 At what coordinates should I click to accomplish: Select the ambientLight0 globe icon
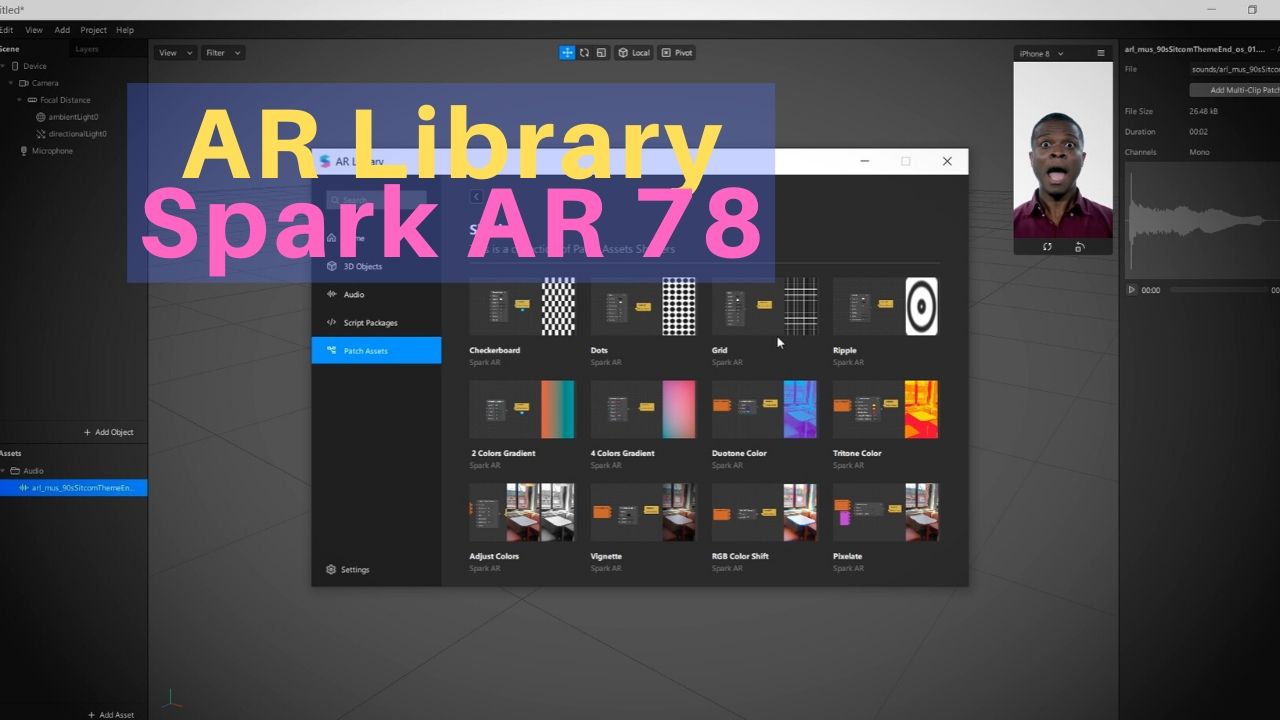[x=41, y=117]
